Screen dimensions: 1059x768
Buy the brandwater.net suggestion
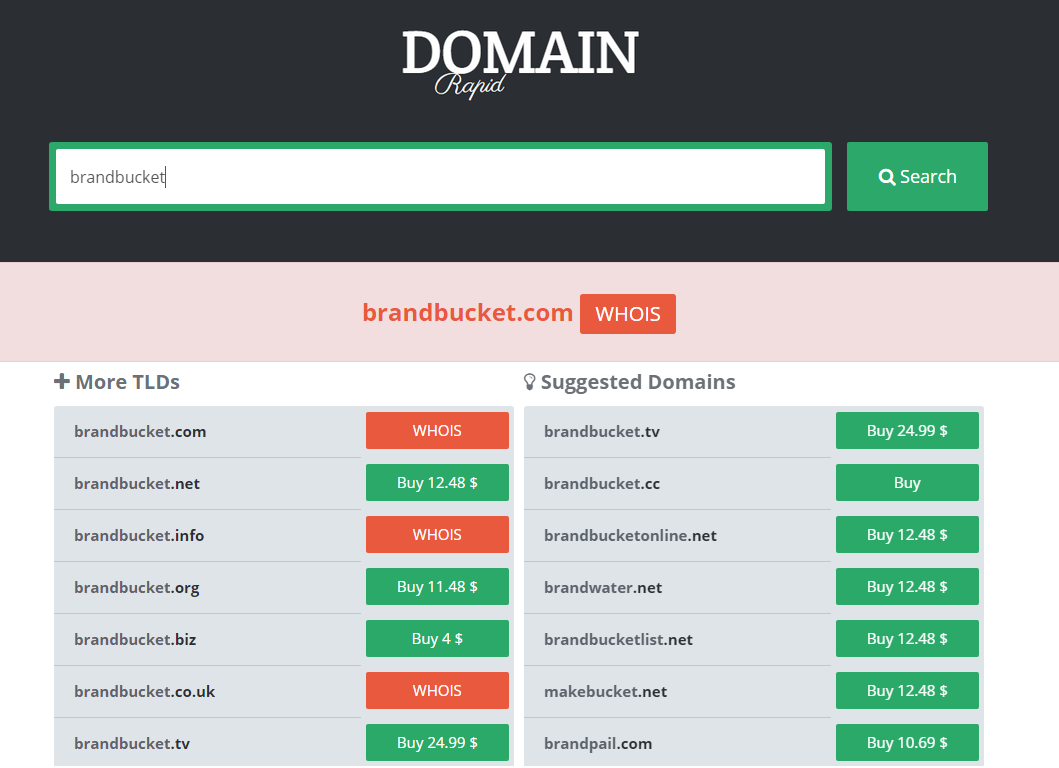click(x=907, y=586)
